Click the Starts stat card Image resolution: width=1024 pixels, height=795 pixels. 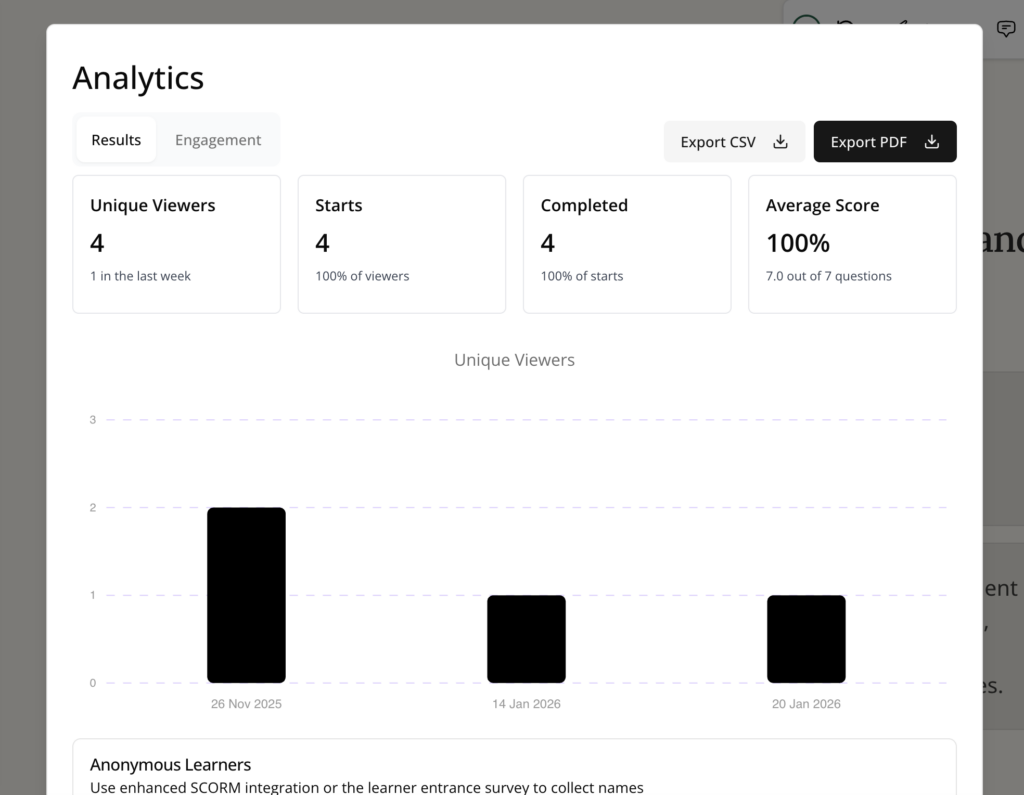coord(401,244)
